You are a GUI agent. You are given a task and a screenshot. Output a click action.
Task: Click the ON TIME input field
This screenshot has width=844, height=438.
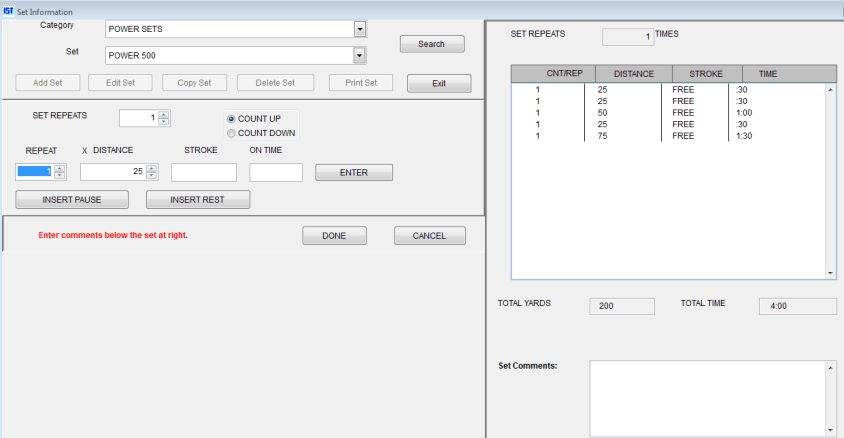pyautogui.click(x=276, y=172)
